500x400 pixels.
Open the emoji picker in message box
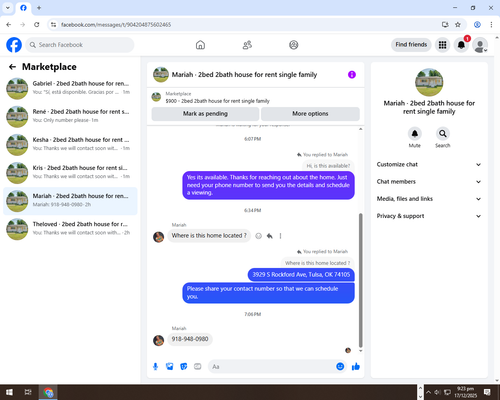(x=340, y=367)
